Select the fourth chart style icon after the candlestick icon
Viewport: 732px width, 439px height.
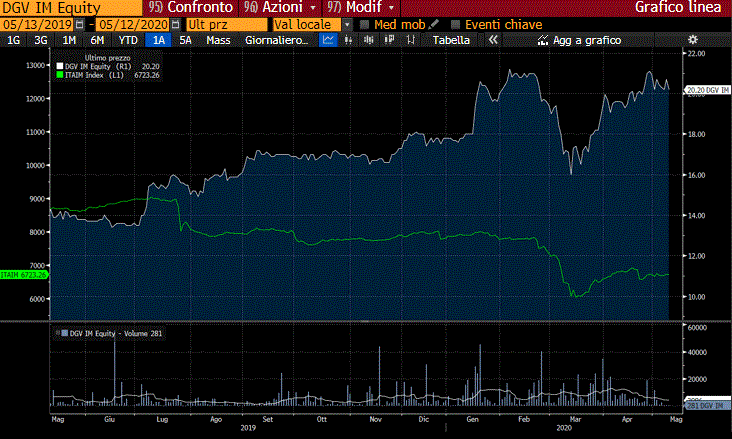tap(389, 40)
